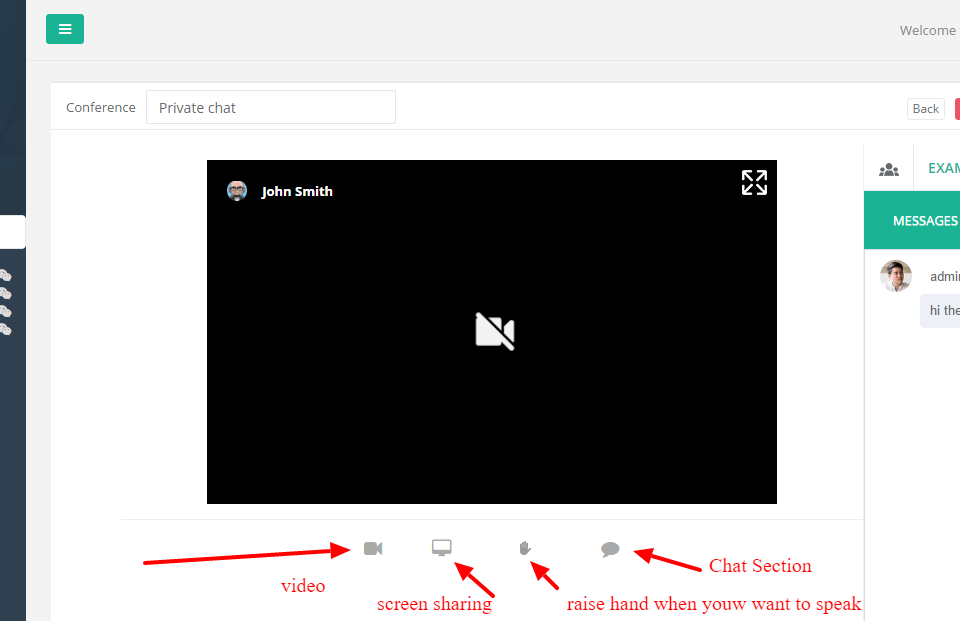This screenshot has width=960, height=621.
Task: Raise your hand to speak
Action: [x=525, y=548]
